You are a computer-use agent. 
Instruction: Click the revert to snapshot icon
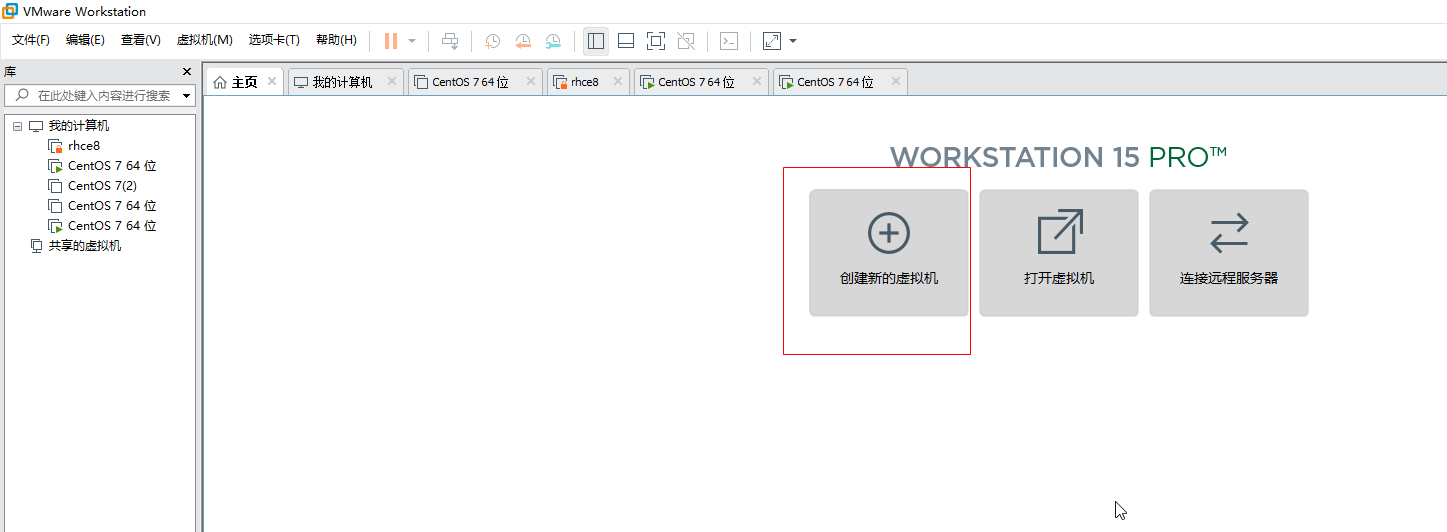pyautogui.click(x=523, y=41)
